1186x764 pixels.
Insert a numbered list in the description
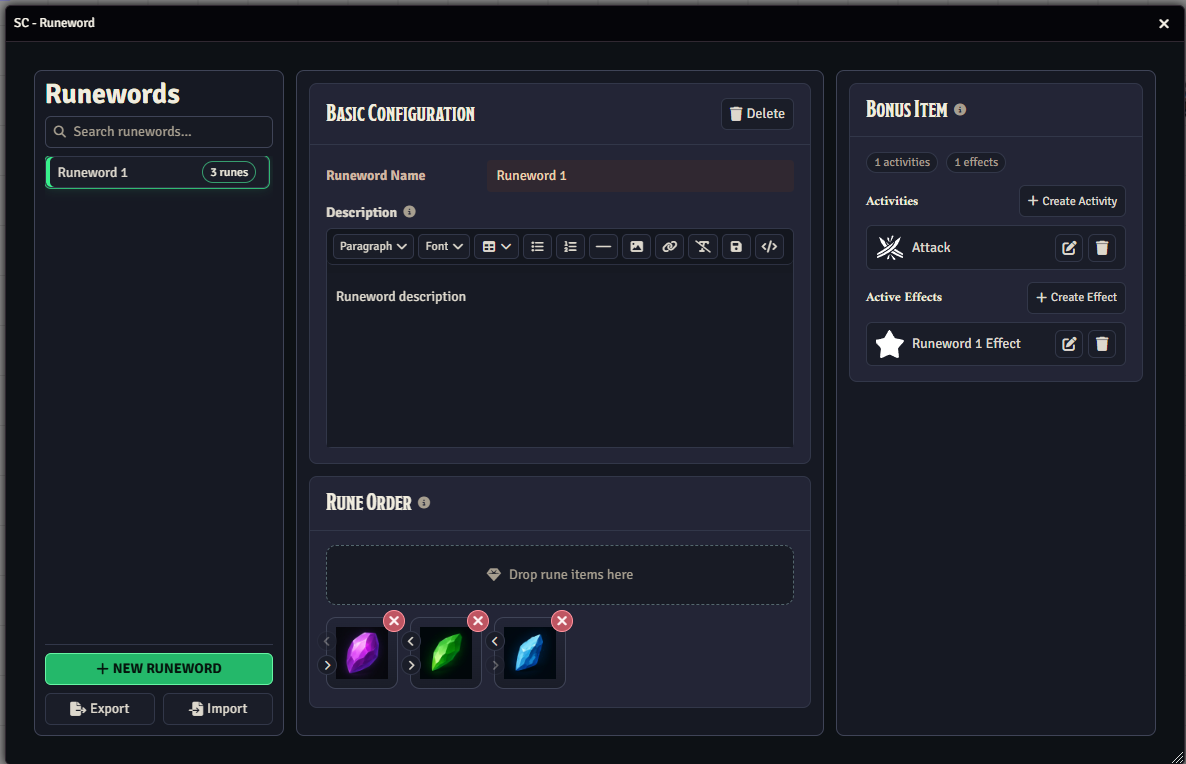(570, 247)
